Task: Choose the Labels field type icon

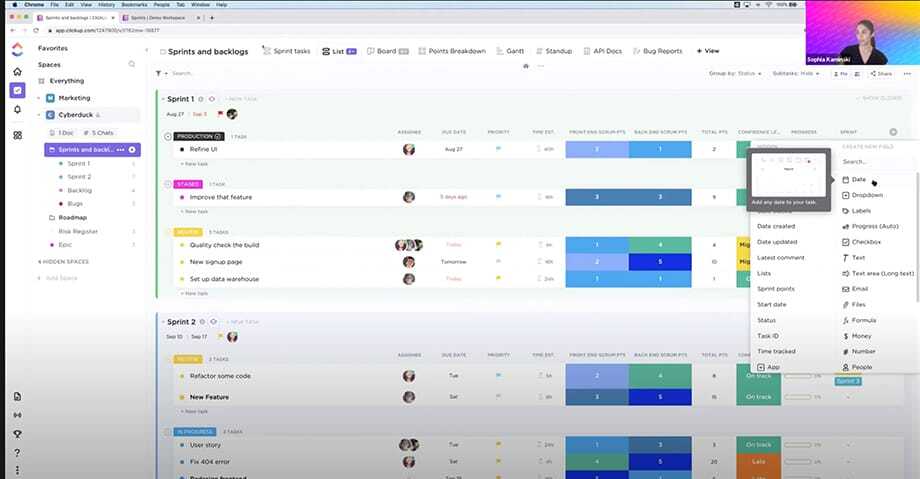Action: [x=845, y=211]
